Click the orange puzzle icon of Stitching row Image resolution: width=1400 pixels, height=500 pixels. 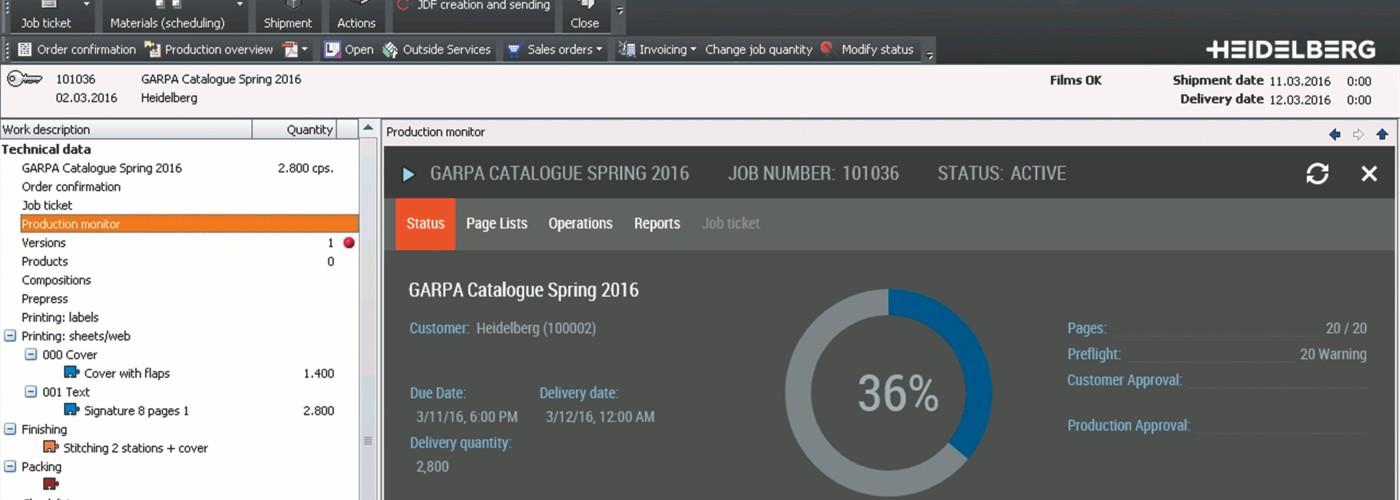[51, 447]
